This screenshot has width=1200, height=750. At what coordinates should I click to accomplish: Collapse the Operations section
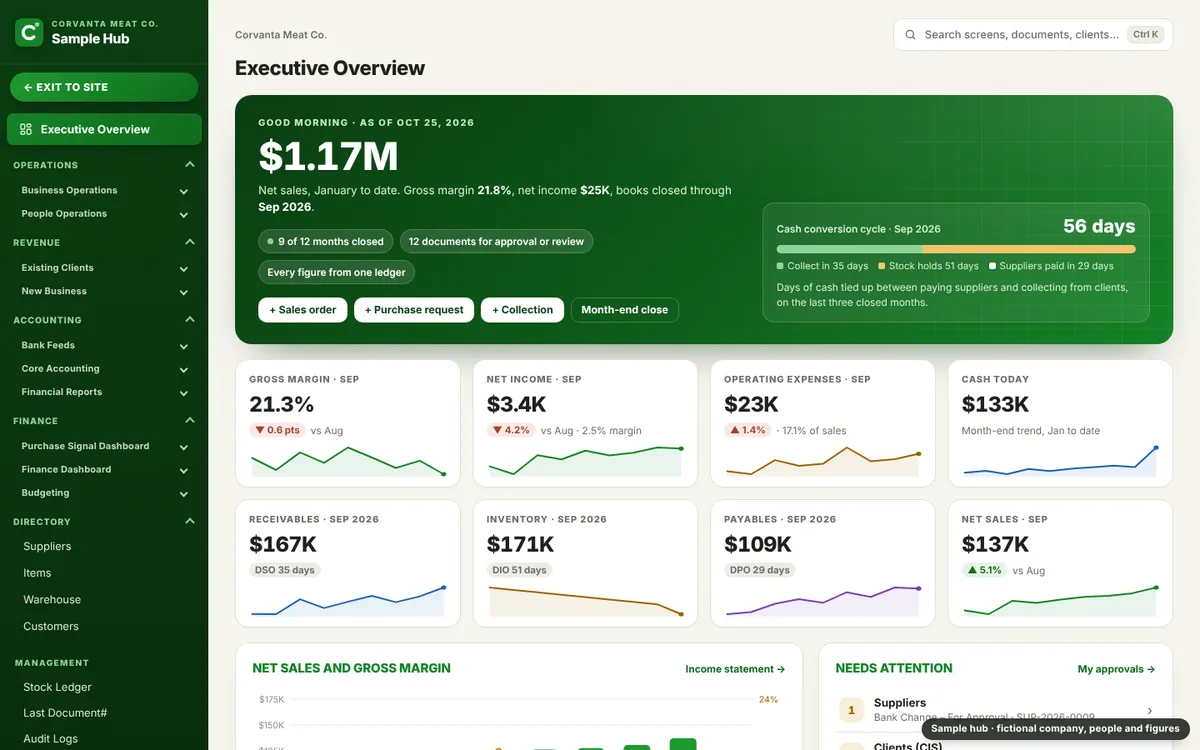point(190,165)
